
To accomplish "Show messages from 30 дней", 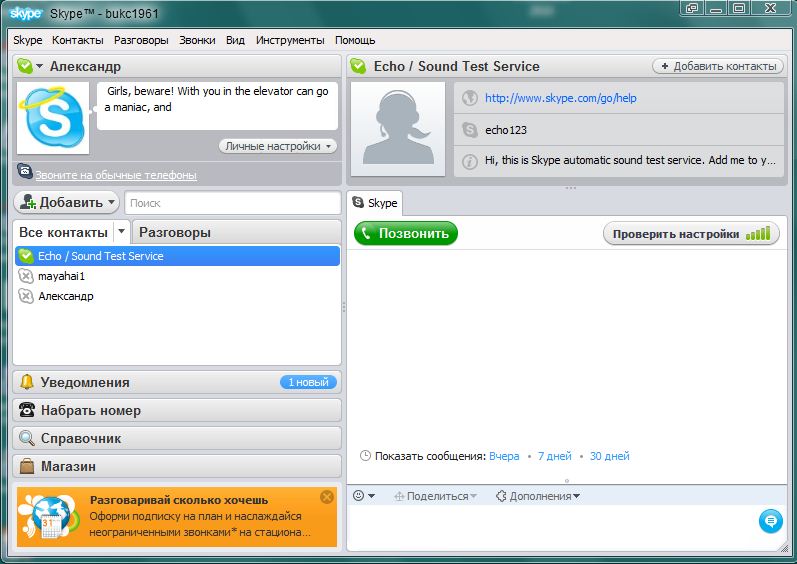I will point(609,456).
